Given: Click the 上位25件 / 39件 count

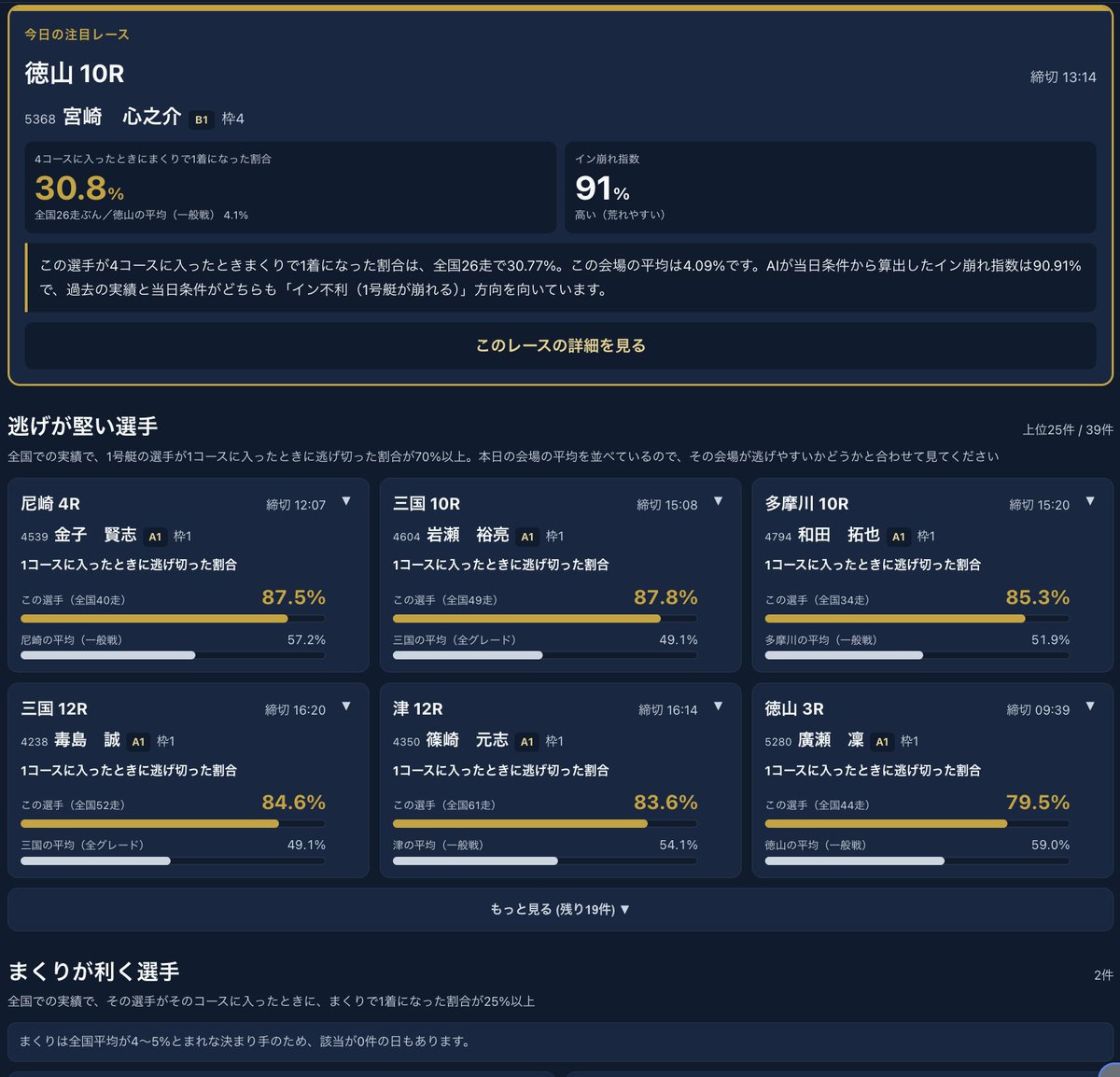Looking at the screenshot, I should pyautogui.click(x=1068, y=429).
